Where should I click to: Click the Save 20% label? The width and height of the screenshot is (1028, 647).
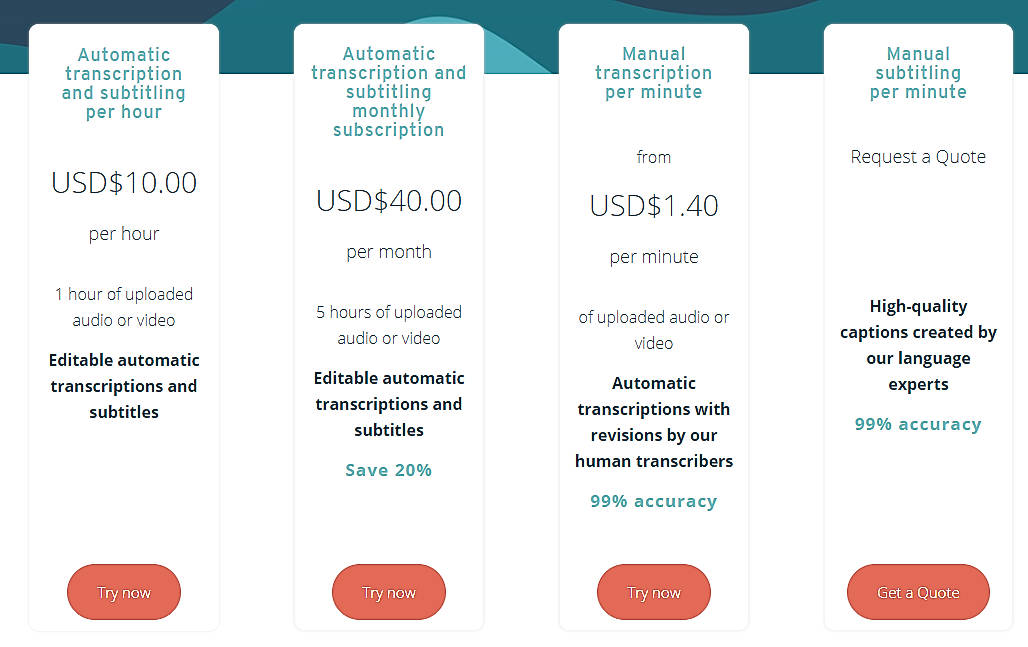[388, 470]
